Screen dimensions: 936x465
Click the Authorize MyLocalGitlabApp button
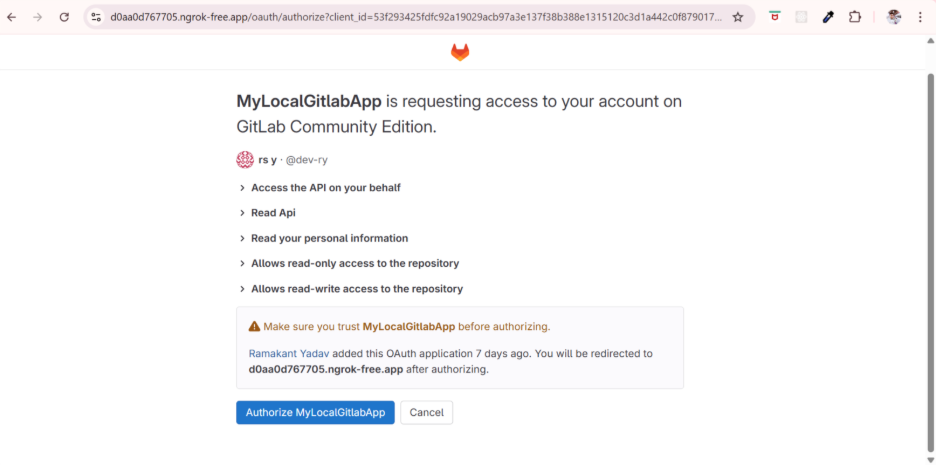(x=315, y=413)
